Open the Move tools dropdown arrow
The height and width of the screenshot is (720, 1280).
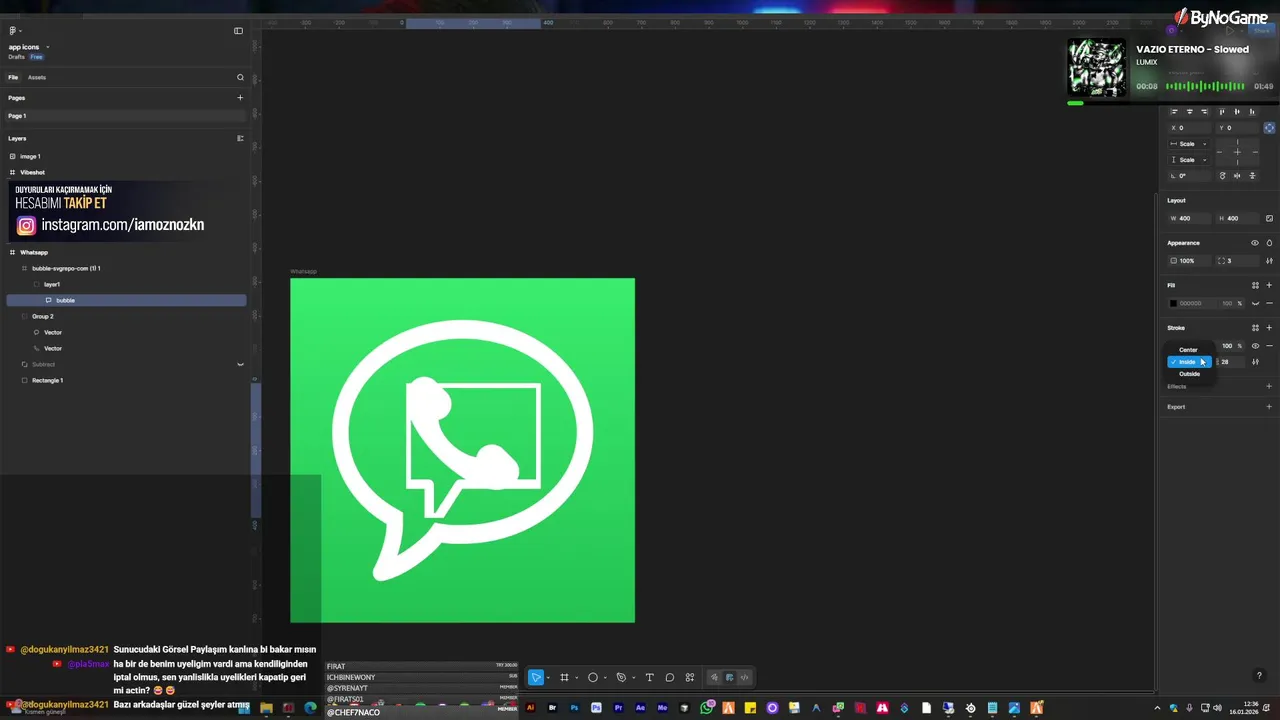pyautogui.click(x=548, y=678)
